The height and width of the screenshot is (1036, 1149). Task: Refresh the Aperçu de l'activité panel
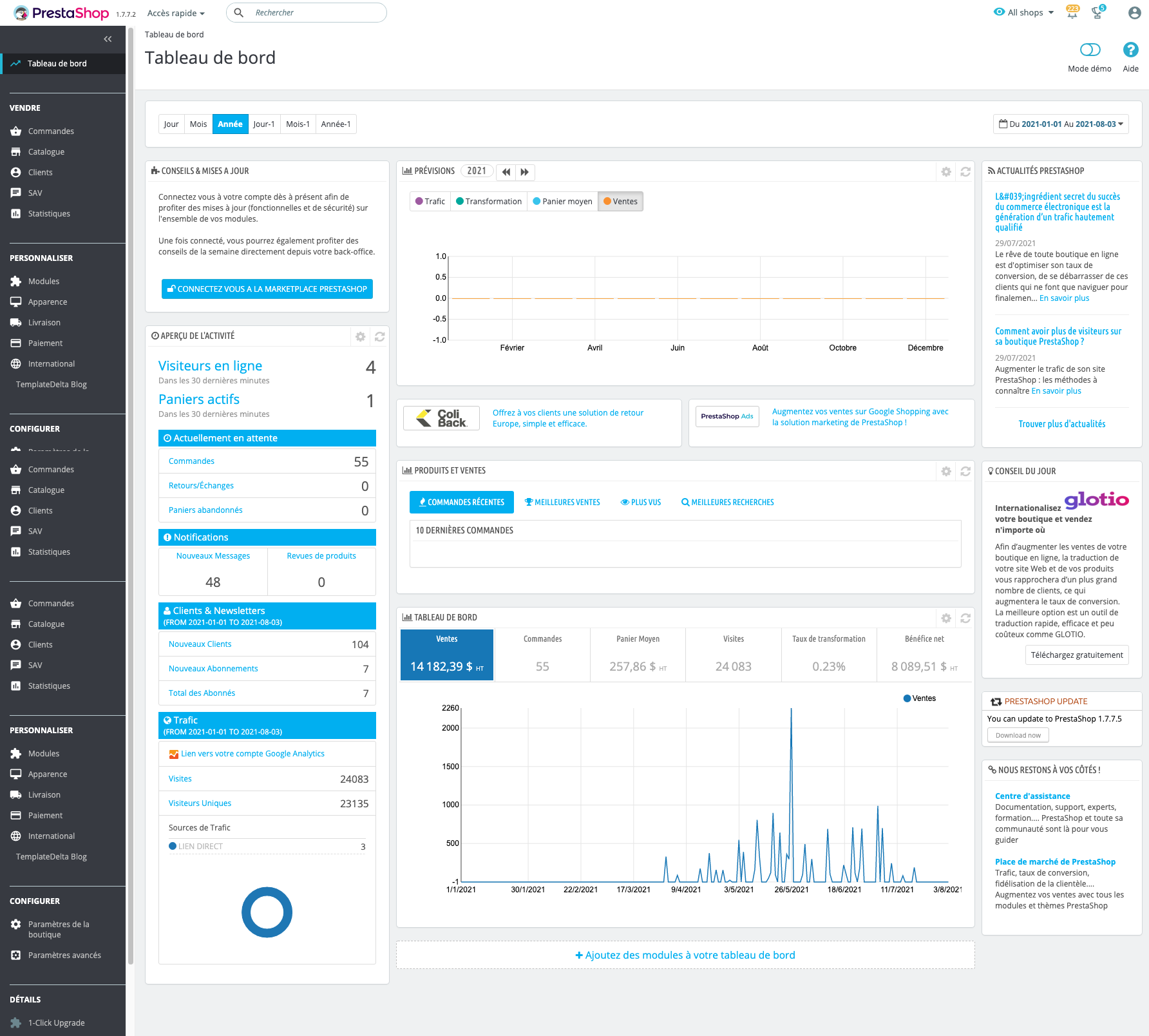point(380,336)
